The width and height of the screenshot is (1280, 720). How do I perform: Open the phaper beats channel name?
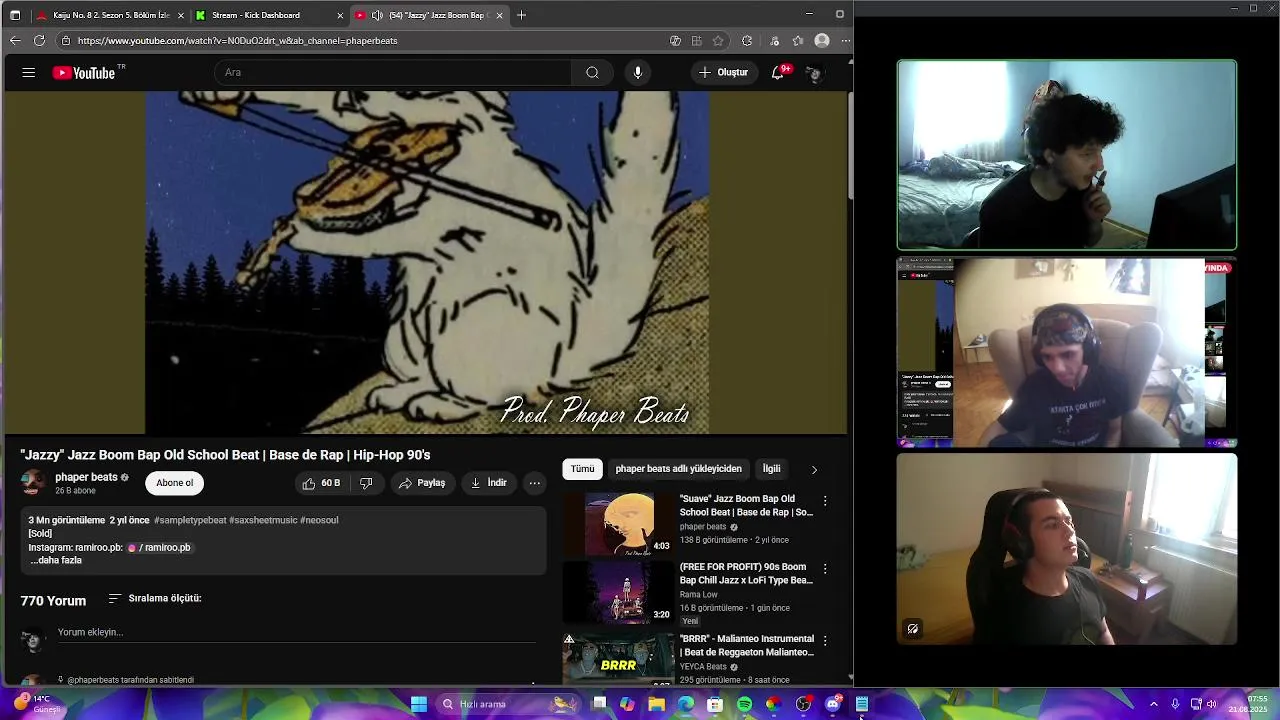pos(86,477)
